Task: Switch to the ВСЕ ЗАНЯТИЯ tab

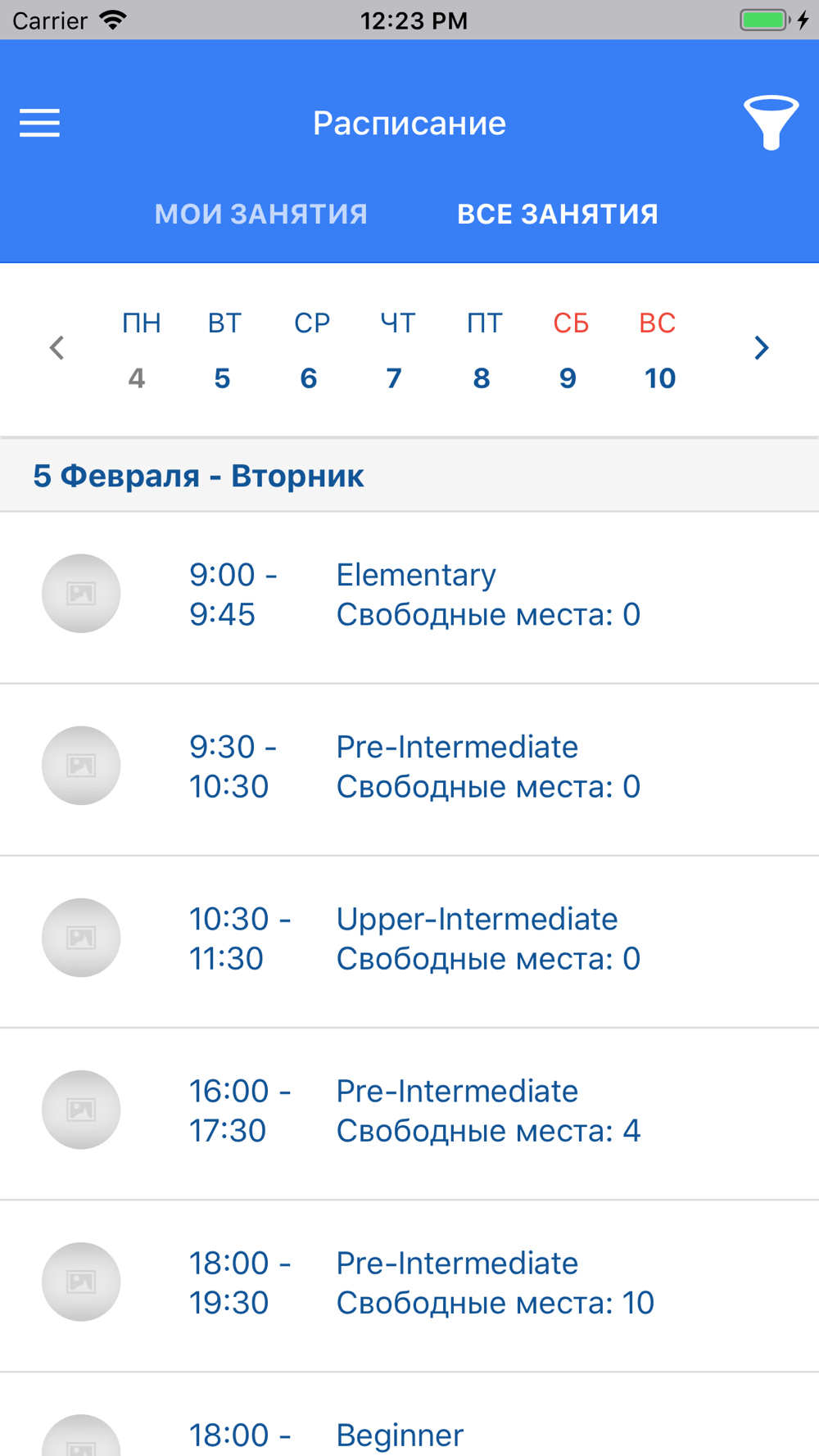Action: pyautogui.click(x=557, y=215)
